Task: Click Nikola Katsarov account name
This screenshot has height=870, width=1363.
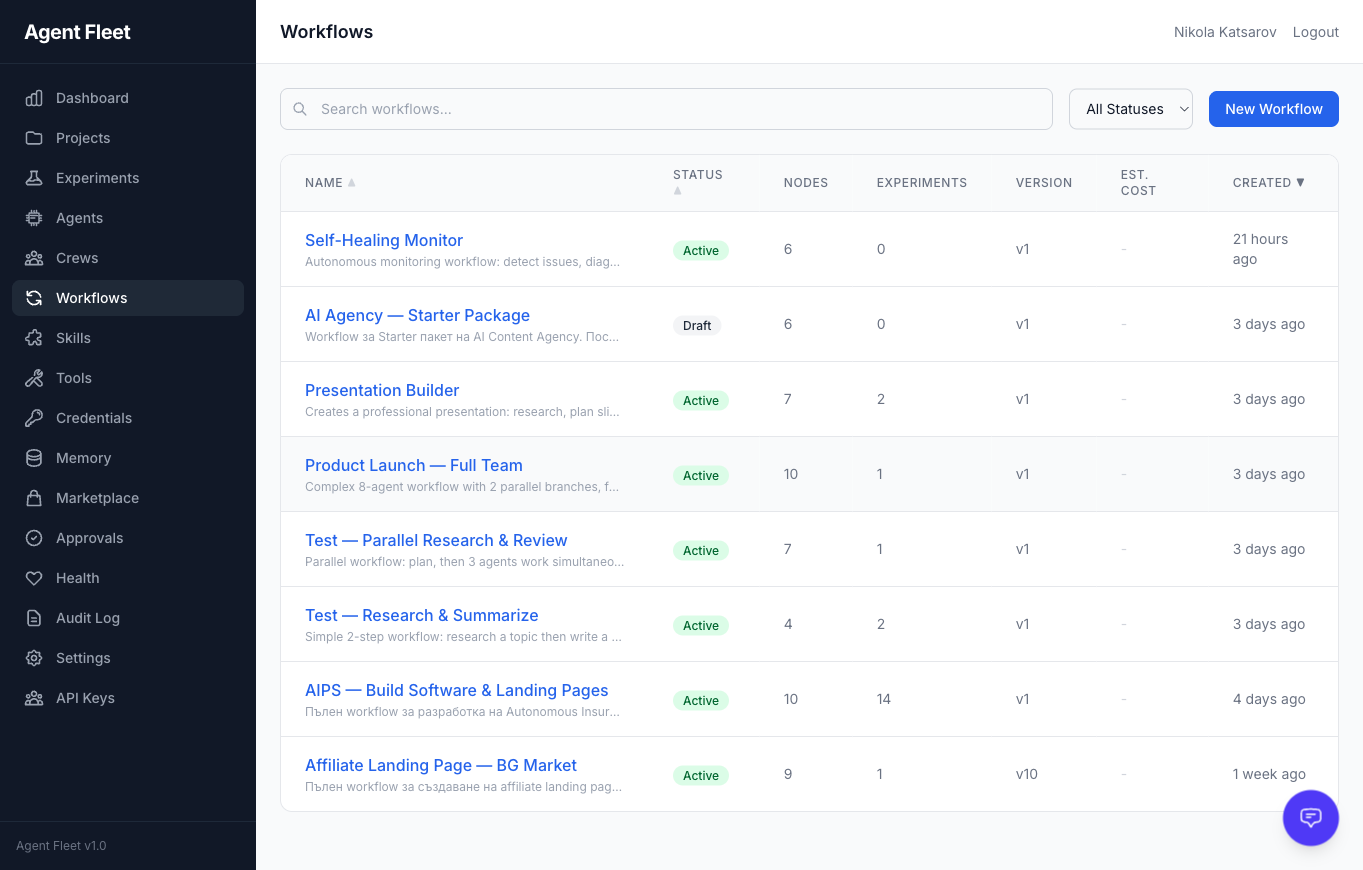Action: [x=1224, y=31]
